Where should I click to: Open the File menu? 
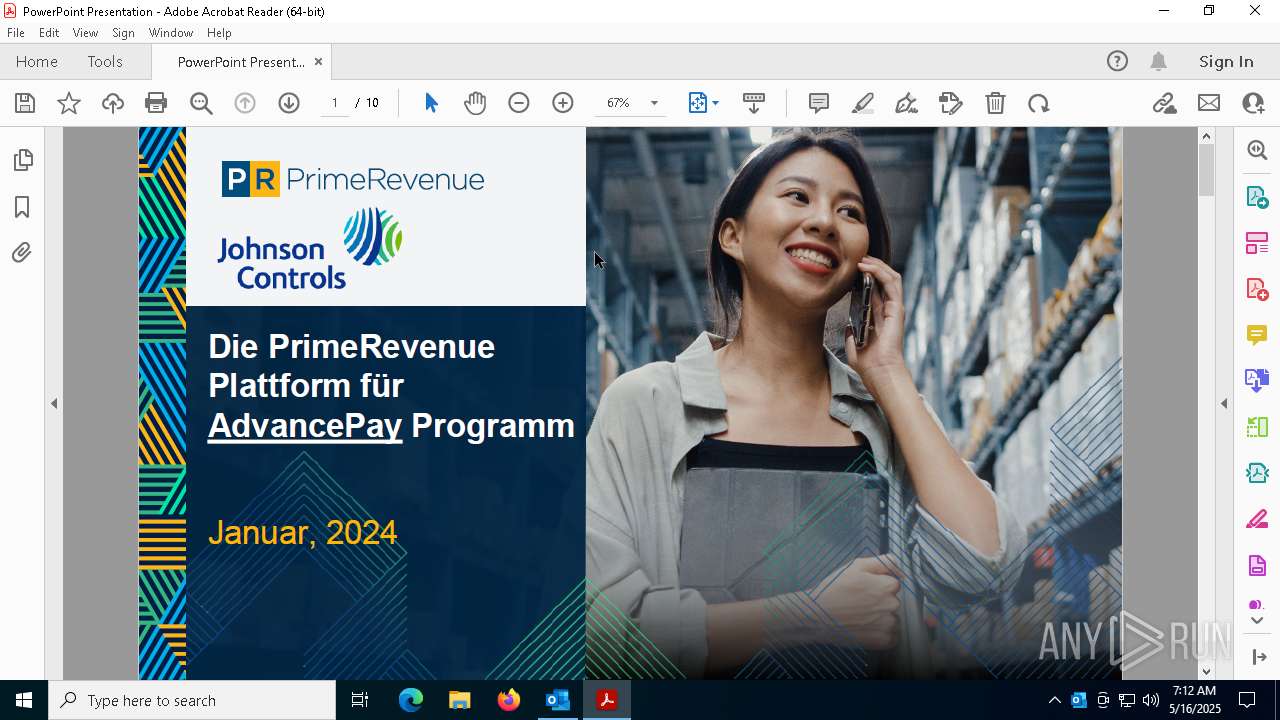[x=16, y=33]
